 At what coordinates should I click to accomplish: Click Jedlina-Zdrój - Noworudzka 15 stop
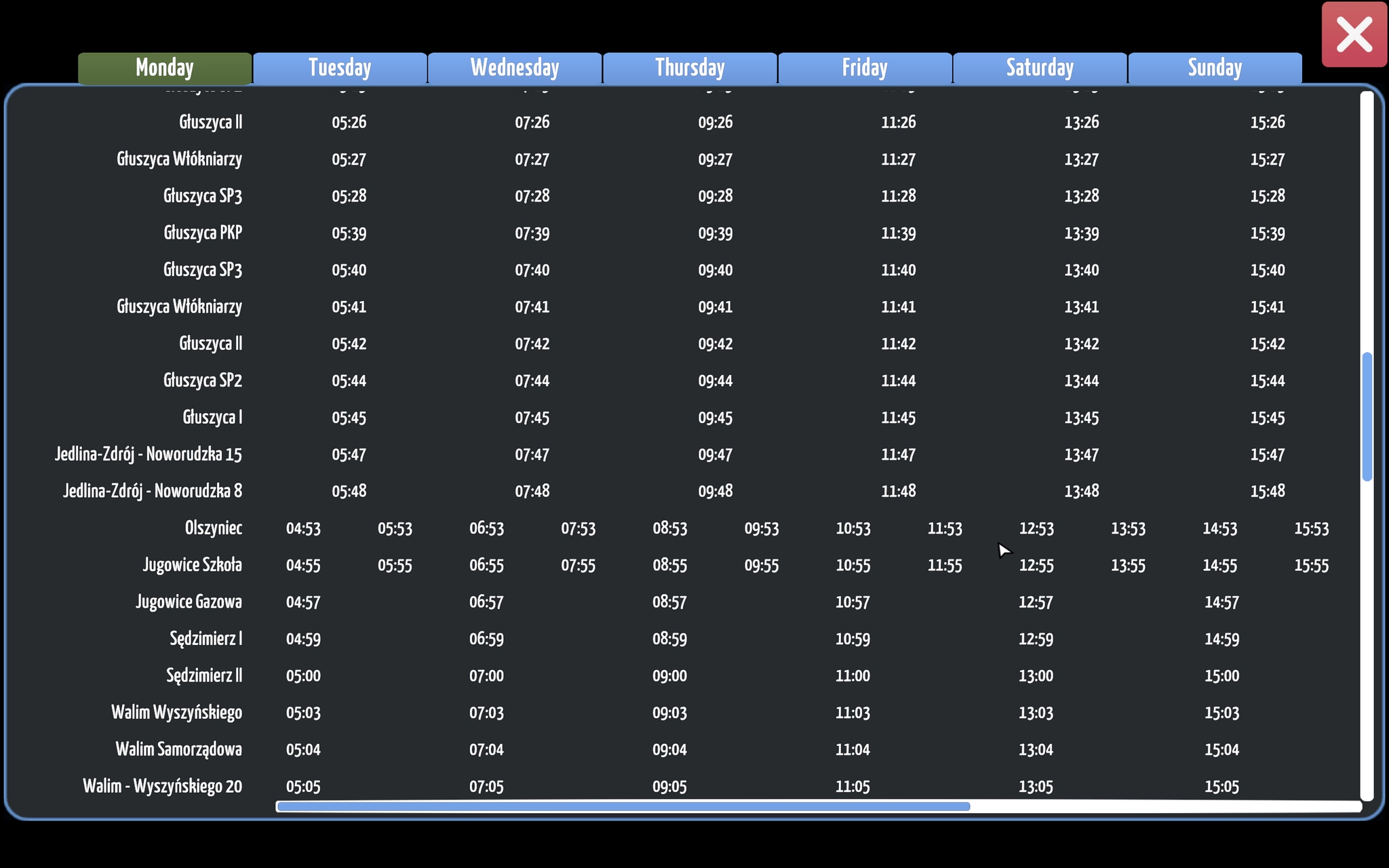(x=148, y=454)
